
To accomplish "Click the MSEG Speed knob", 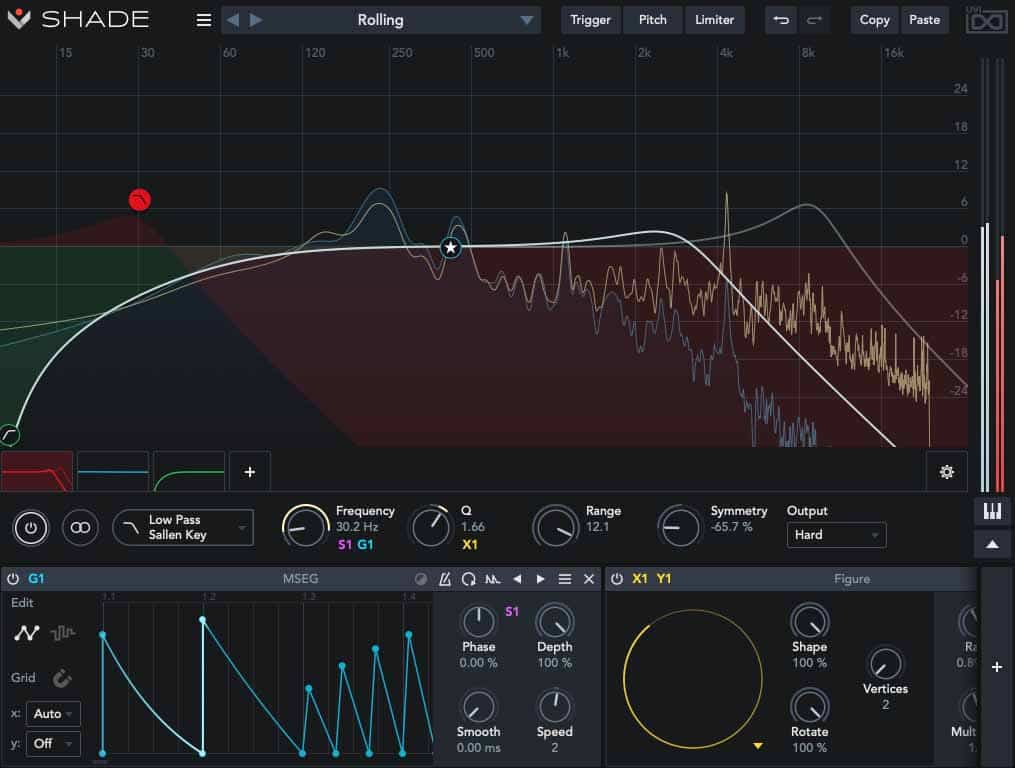I will (x=555, y=706).
